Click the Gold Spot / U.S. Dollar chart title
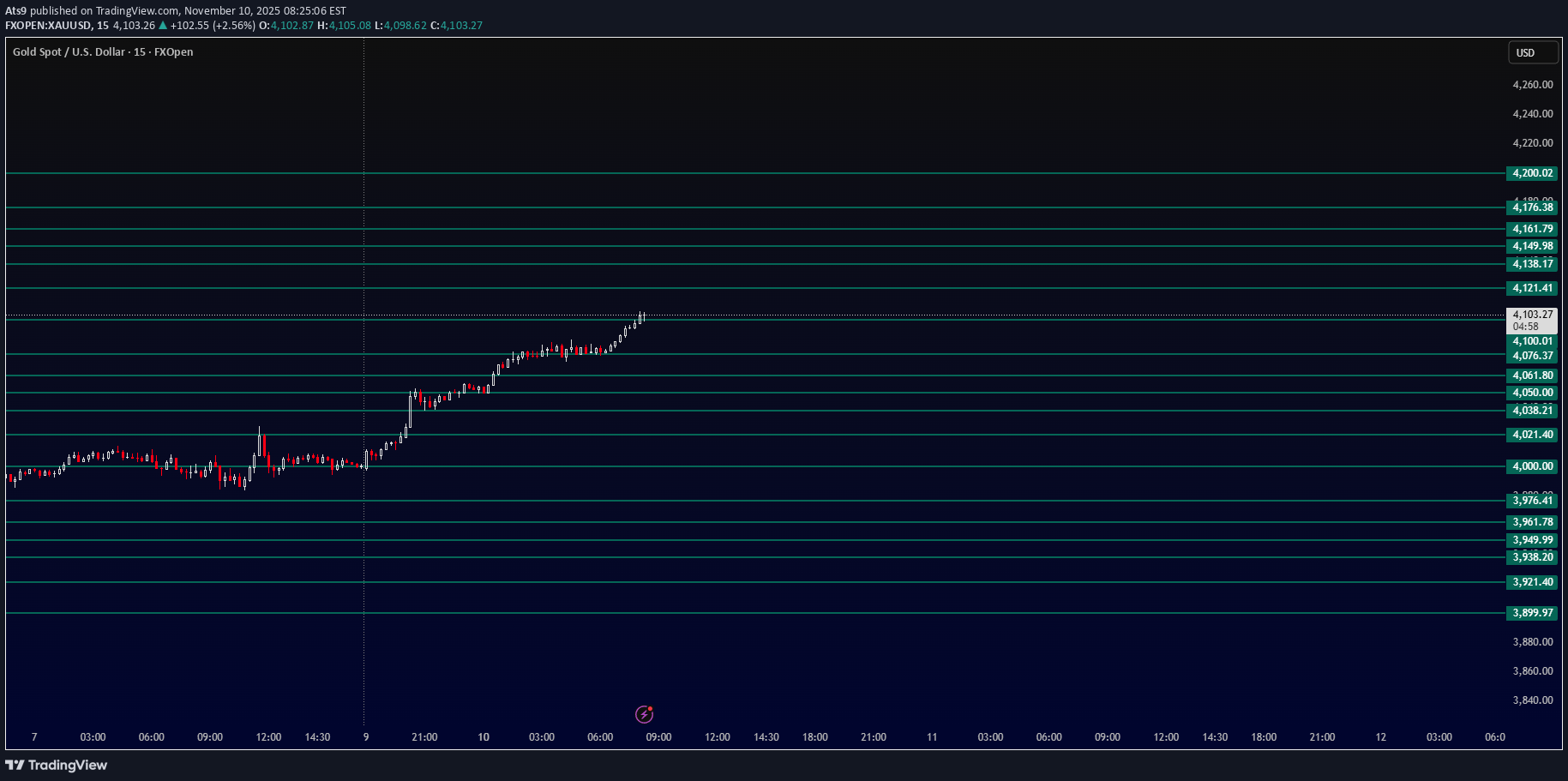Screen dimensions: 1568x781 [103, 52]
